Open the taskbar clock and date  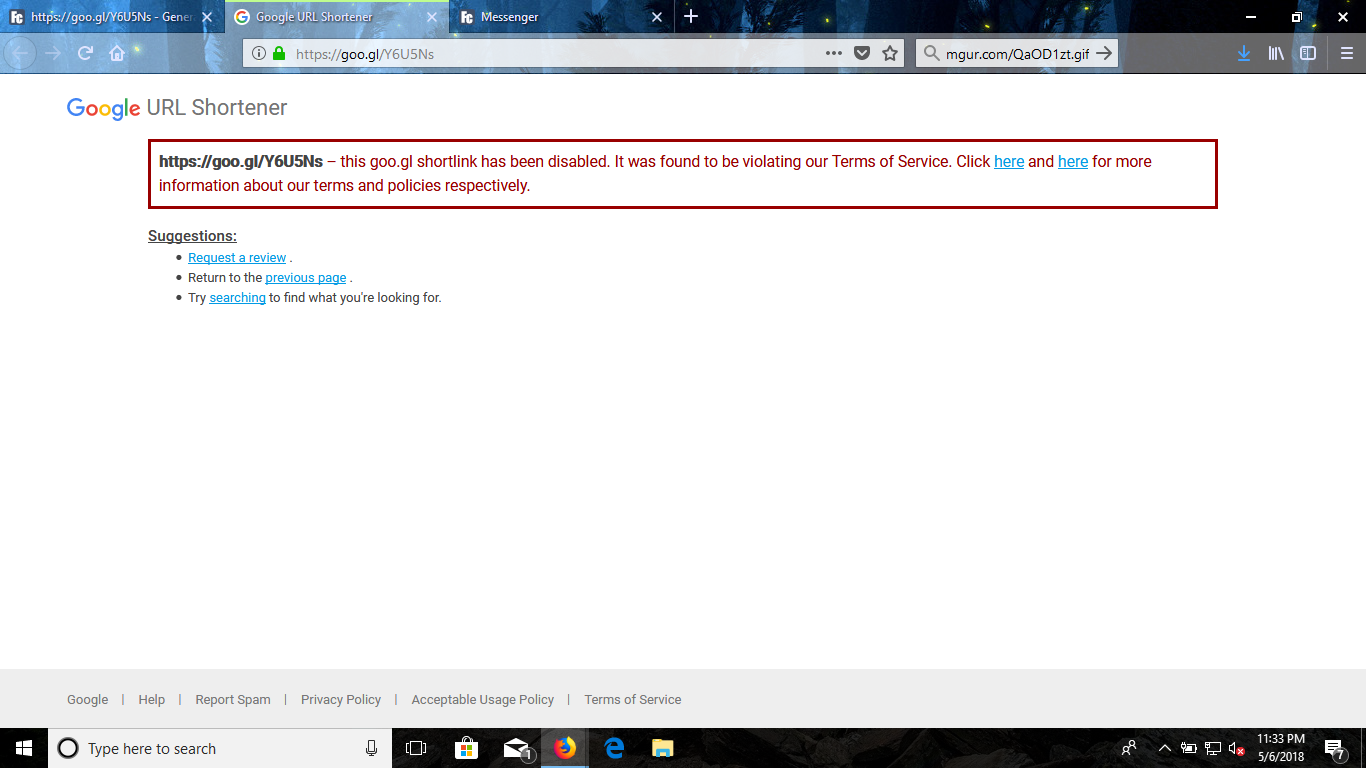(1281, 748)
